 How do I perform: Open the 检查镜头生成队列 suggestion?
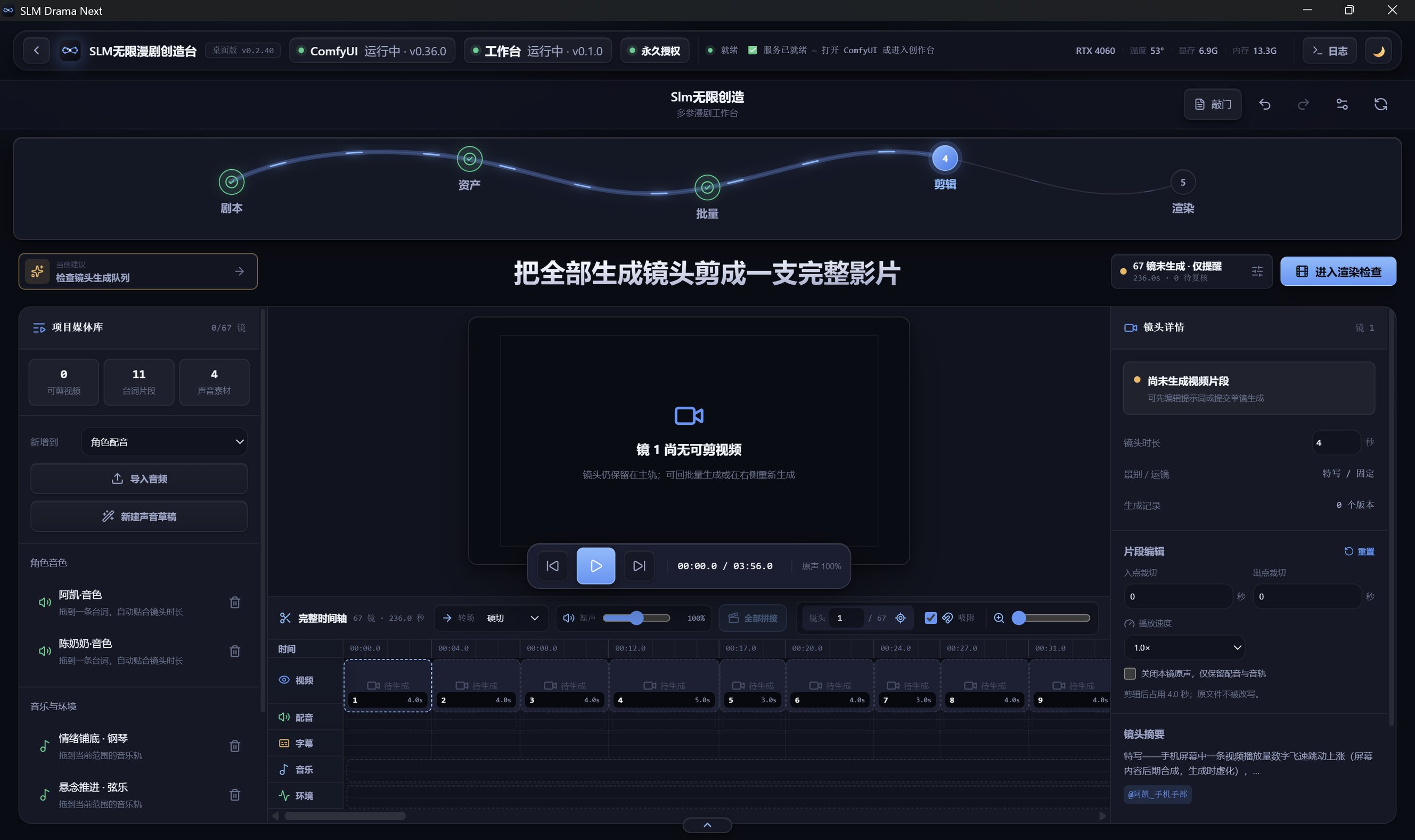click(x=138, y=271)
